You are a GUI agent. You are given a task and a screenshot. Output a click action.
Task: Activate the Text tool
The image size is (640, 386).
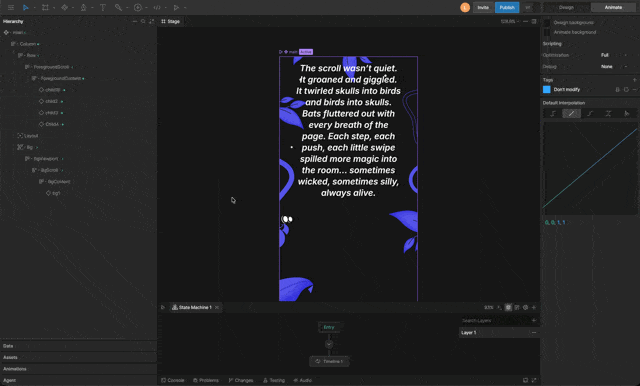(103, 7)
